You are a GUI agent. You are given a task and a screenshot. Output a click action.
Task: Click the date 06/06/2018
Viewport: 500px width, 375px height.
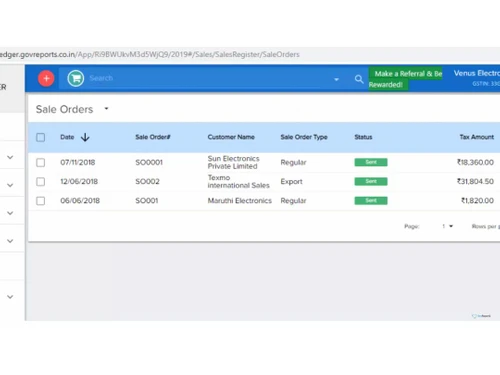tap(80, 201)
